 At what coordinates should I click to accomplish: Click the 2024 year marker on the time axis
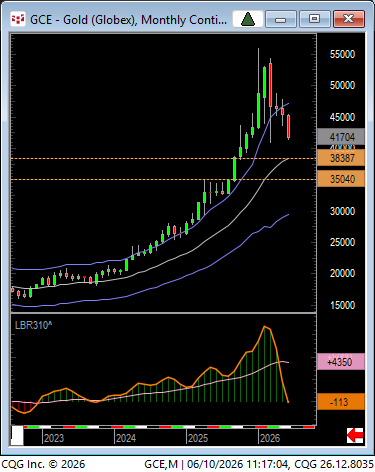126,438
